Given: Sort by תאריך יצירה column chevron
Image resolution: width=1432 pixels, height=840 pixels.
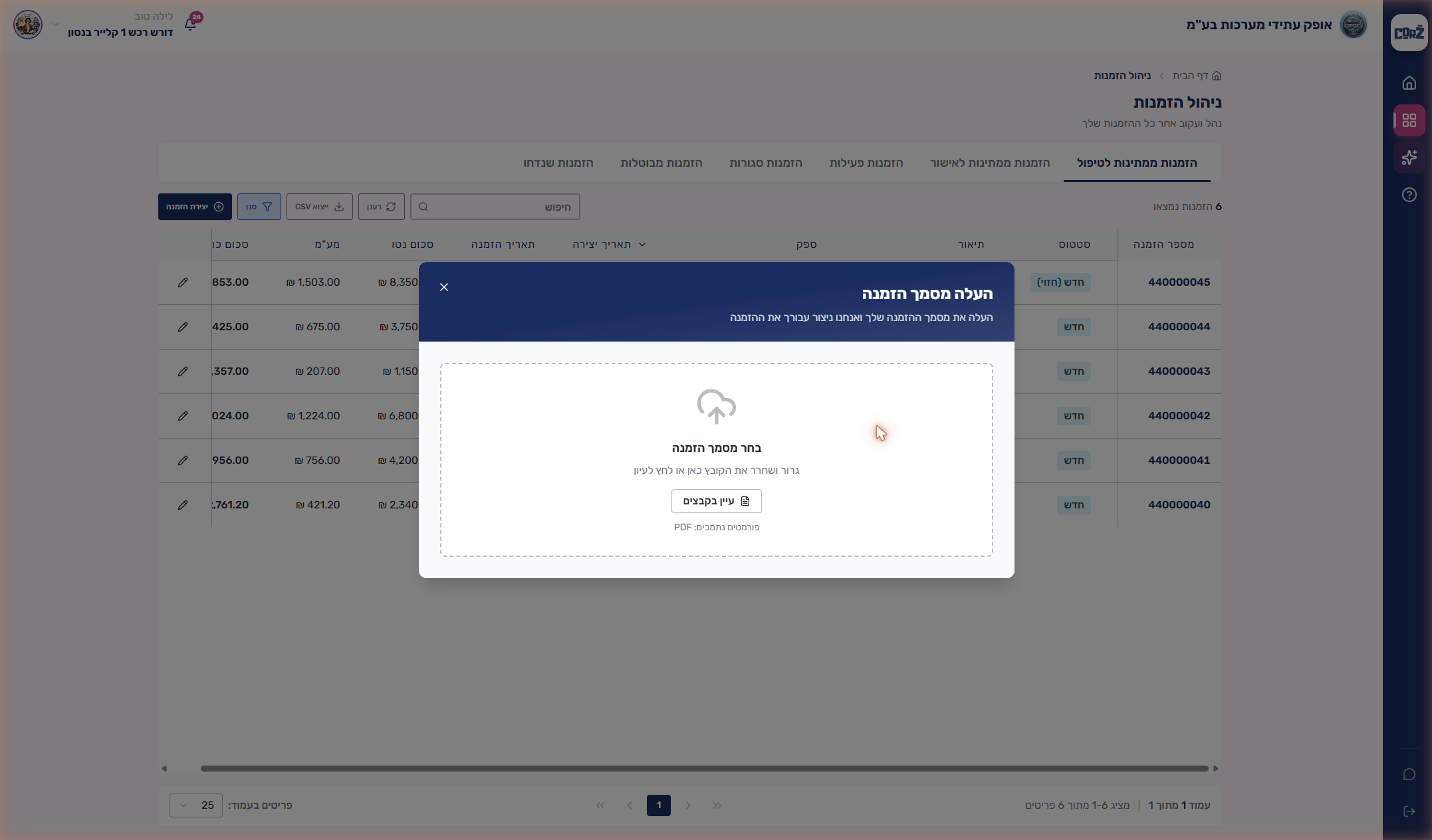Looking at the screenshot, I should point(642,245).
